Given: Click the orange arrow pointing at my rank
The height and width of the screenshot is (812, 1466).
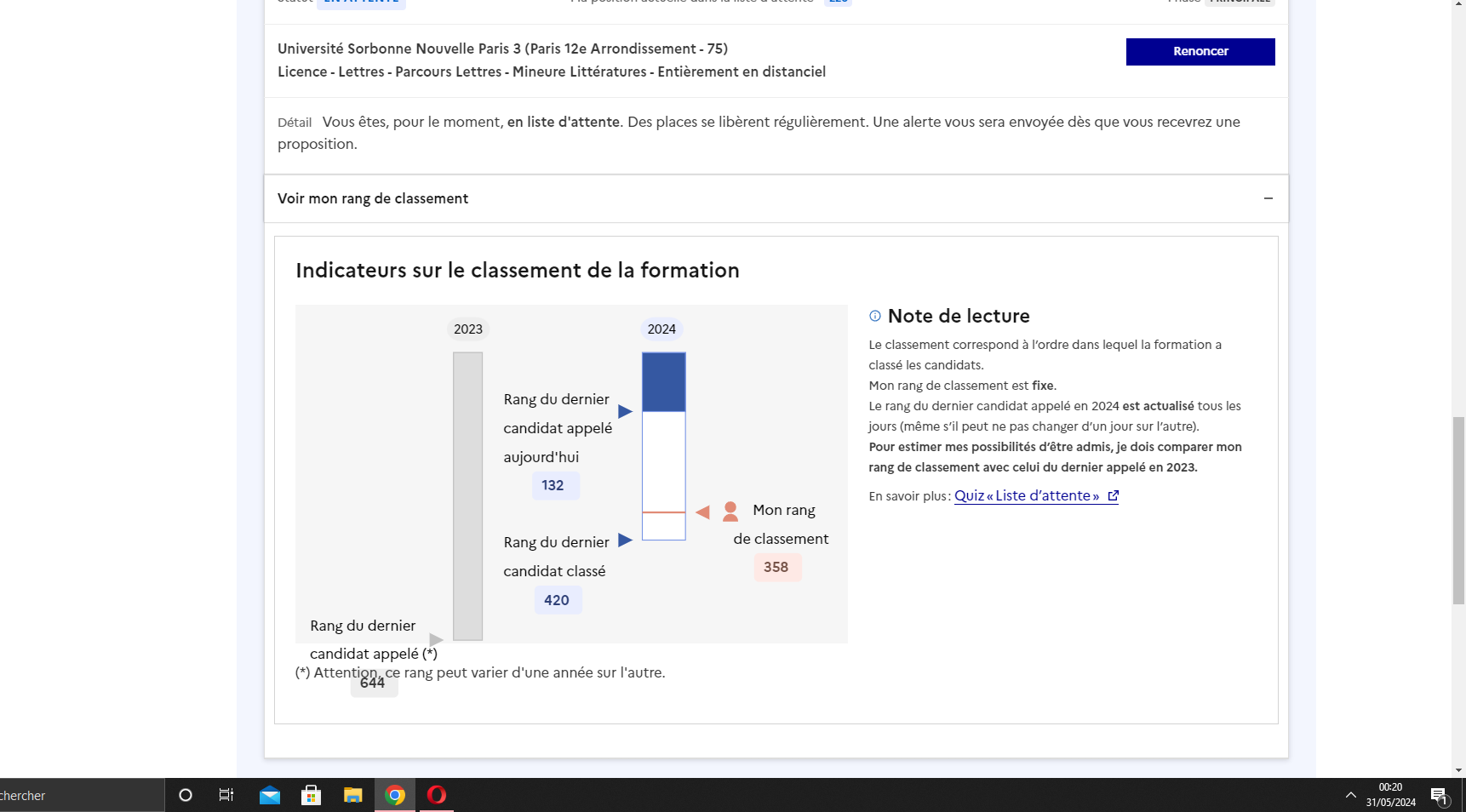Looking at the screenshot, I should coord(702,512).
